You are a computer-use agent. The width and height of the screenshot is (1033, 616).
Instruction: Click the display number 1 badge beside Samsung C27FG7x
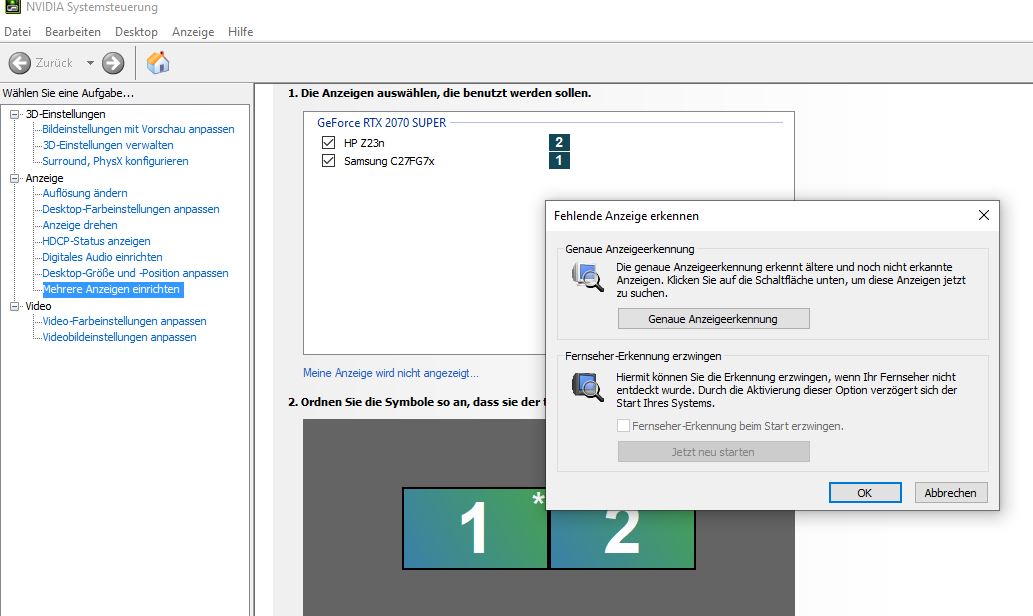(x=559, y=160)
